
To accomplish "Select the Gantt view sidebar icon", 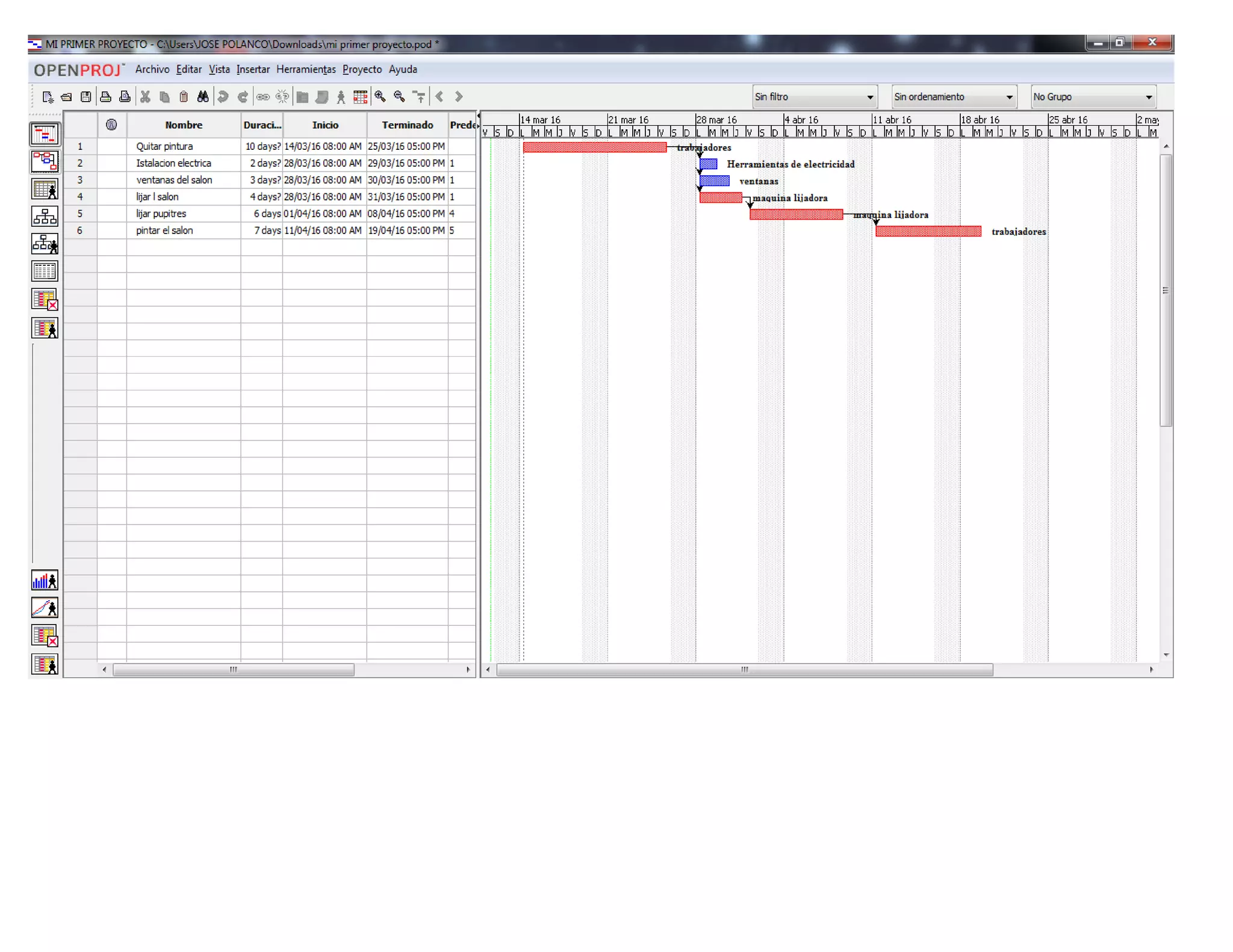I will tap(45, 134).
